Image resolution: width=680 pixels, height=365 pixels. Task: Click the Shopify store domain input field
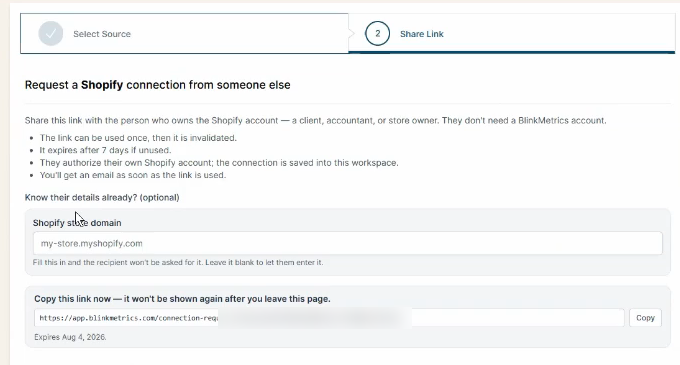click(x=348, y=243)
